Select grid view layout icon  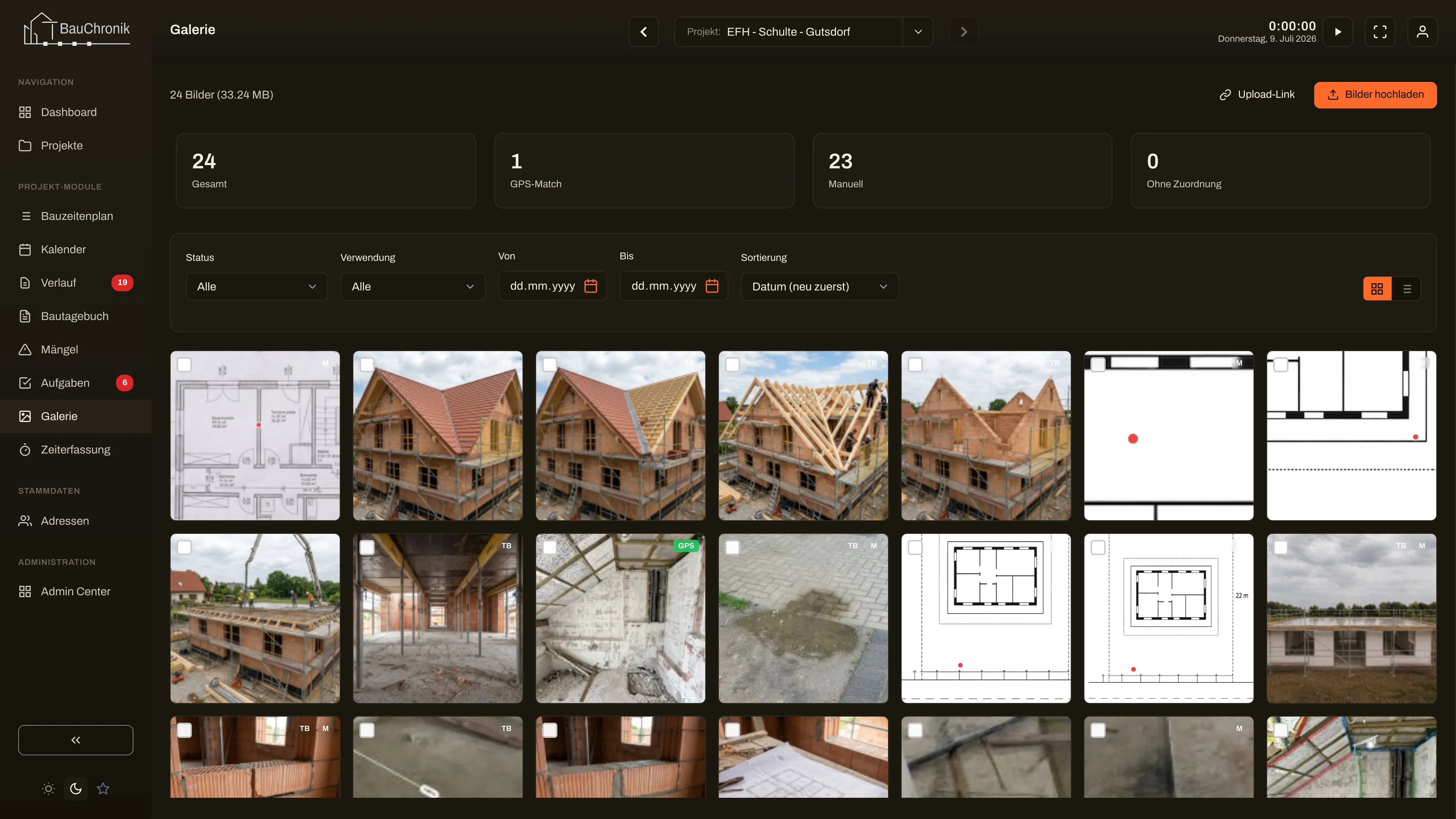pos(1377,289)
